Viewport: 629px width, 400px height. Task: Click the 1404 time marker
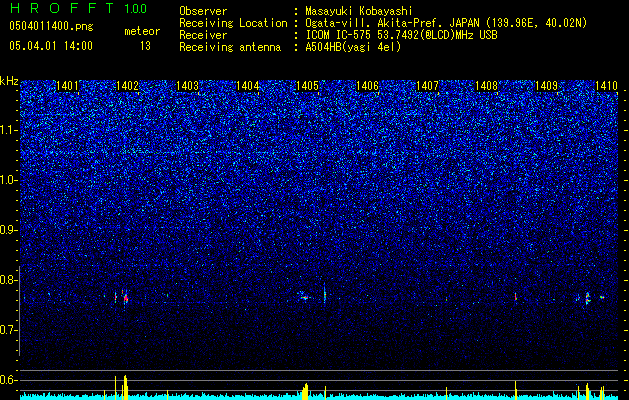click(x=248, y=86)
